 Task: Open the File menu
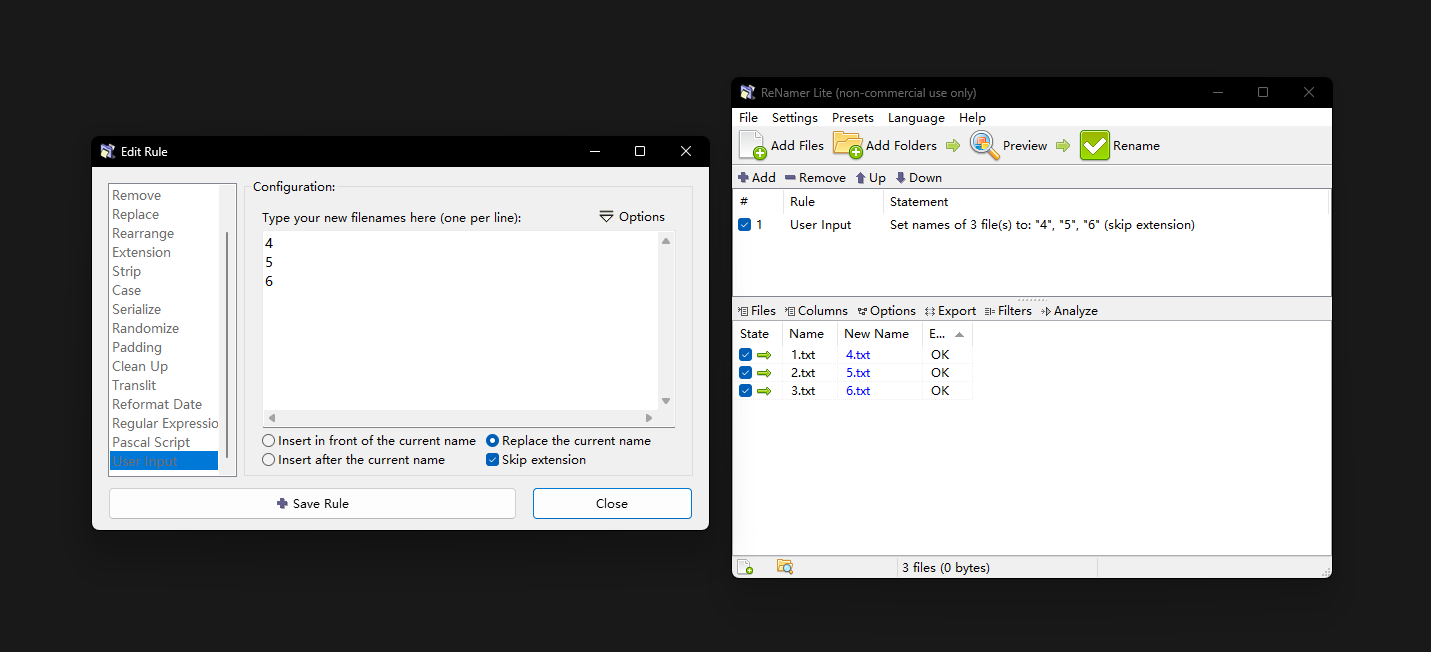pos(748,118)
